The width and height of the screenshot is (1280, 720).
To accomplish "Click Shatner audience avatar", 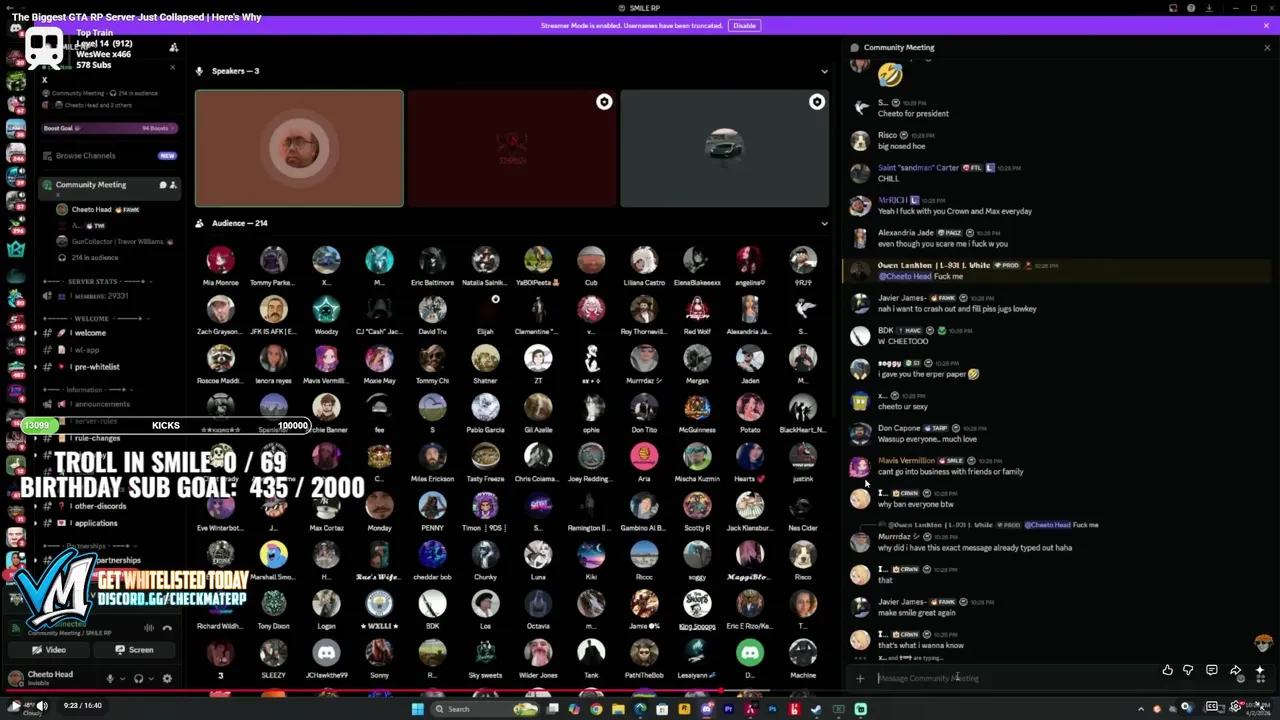I will 485,359.
